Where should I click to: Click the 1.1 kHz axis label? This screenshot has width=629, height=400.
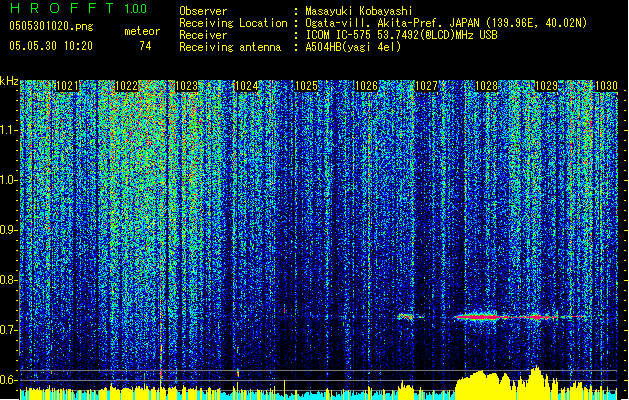9,130
